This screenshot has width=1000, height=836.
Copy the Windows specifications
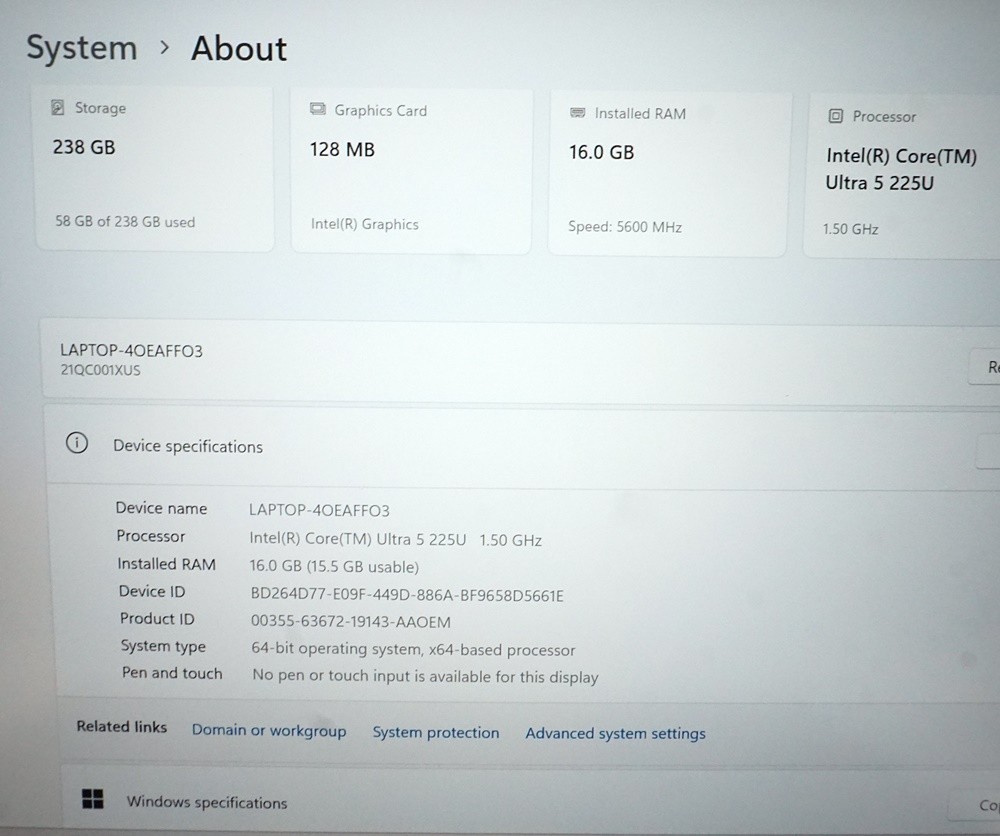tap(975, 805)
